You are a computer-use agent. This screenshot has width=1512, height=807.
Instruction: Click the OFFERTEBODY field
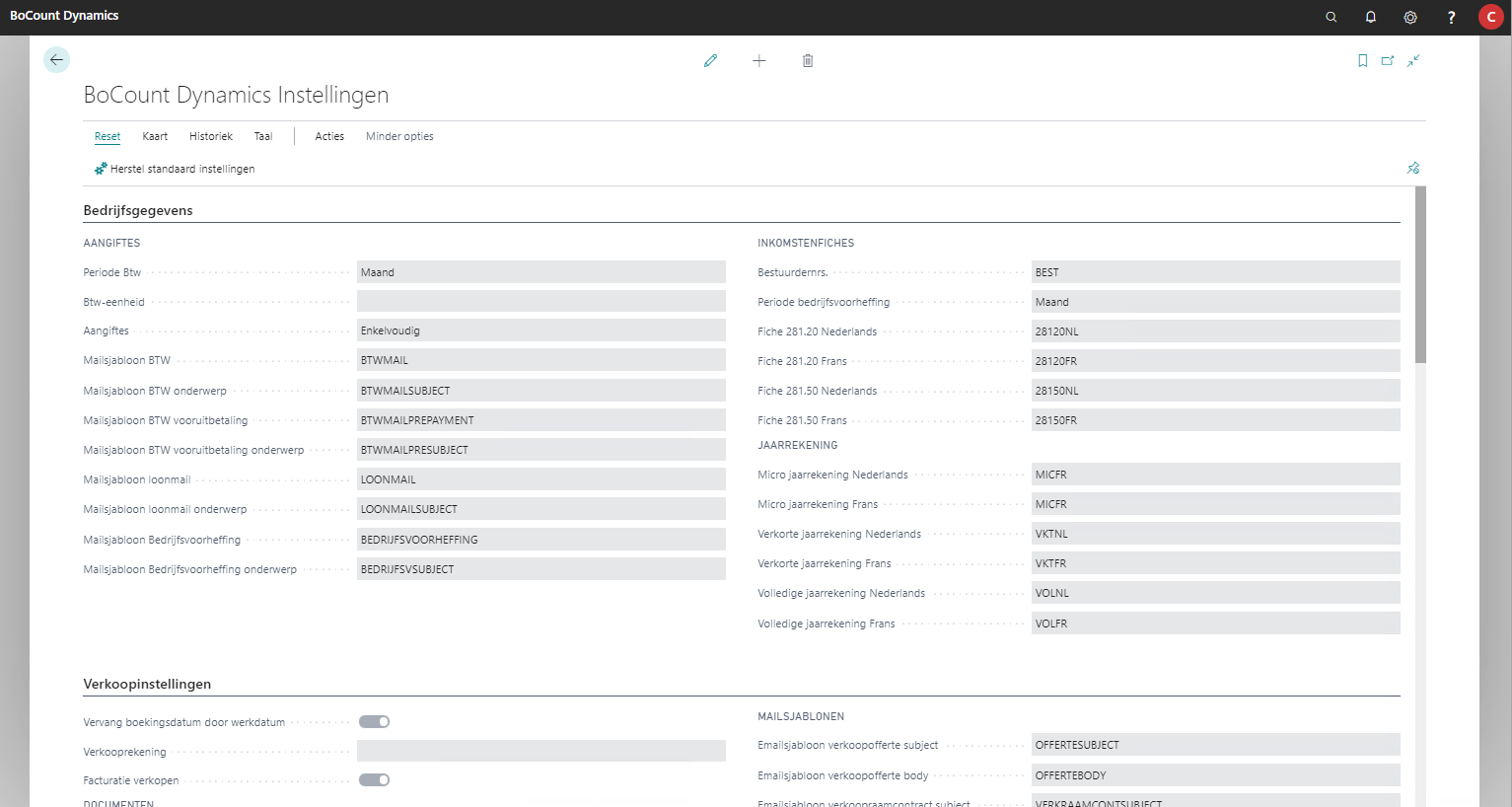point(1216,775)
